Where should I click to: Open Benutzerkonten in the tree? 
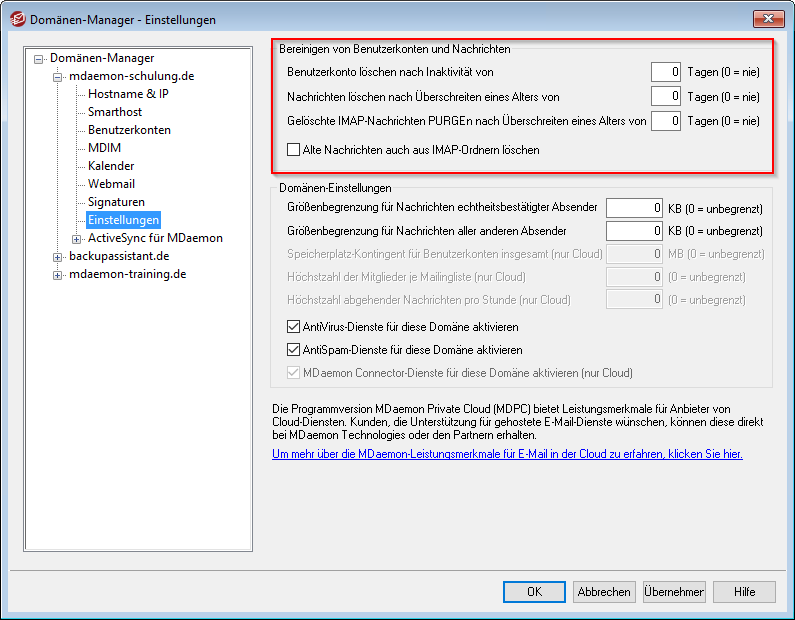tap(129, 130)
